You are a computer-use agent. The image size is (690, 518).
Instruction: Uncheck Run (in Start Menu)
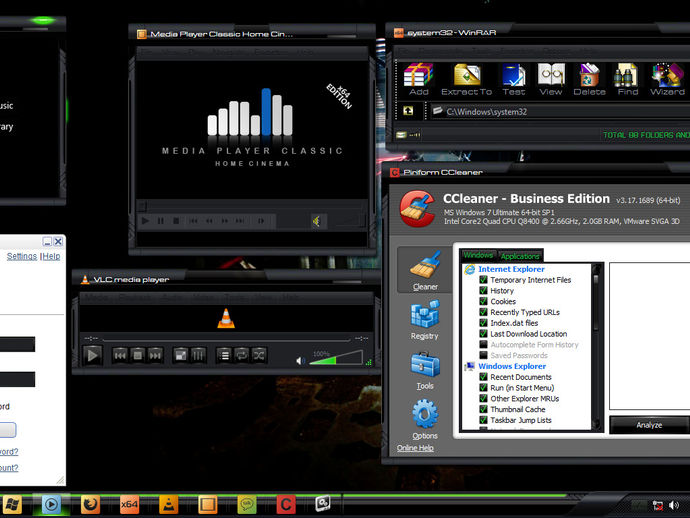pos(483,388)
